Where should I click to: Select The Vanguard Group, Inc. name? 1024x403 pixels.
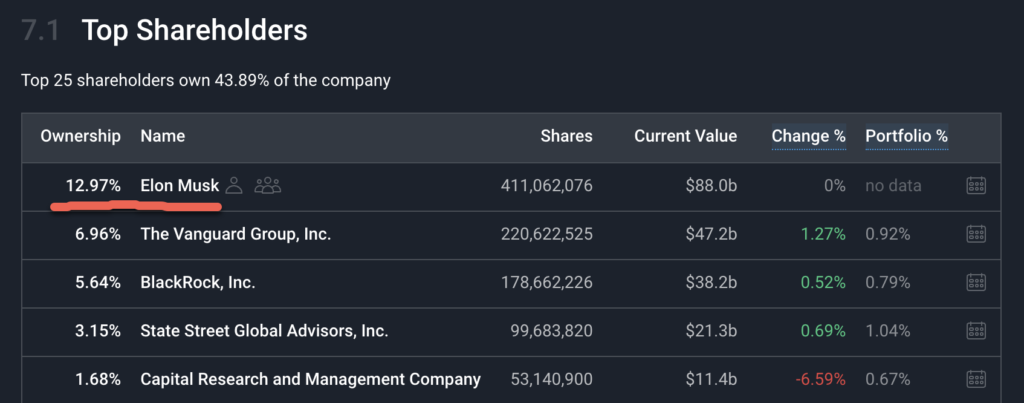[236, 234]
